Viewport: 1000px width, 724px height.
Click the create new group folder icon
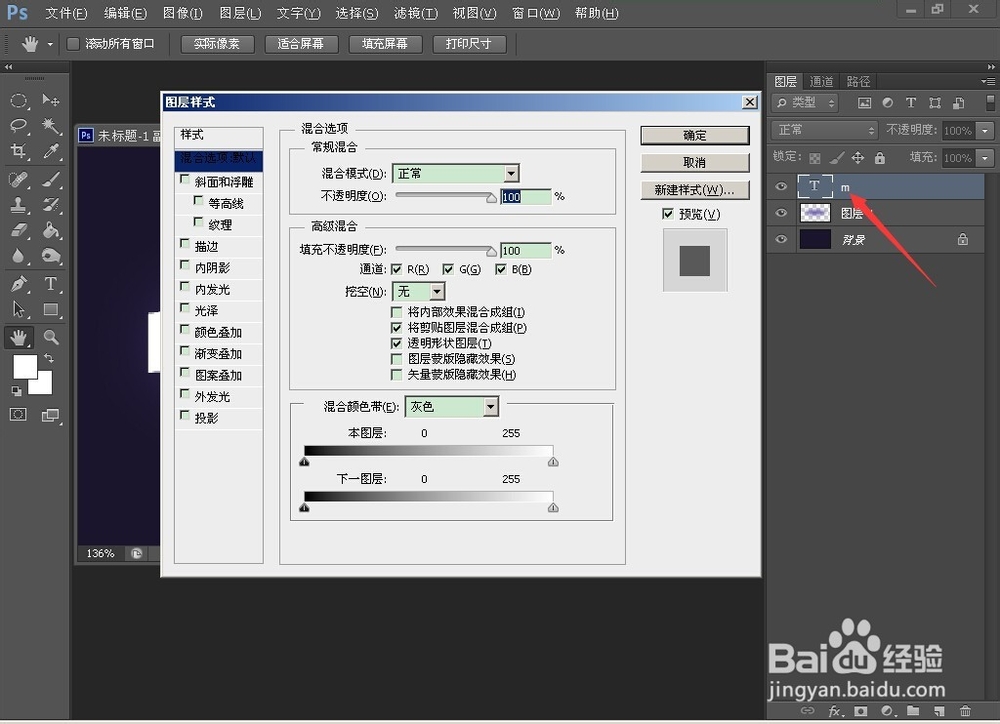(x=913, y=711)
